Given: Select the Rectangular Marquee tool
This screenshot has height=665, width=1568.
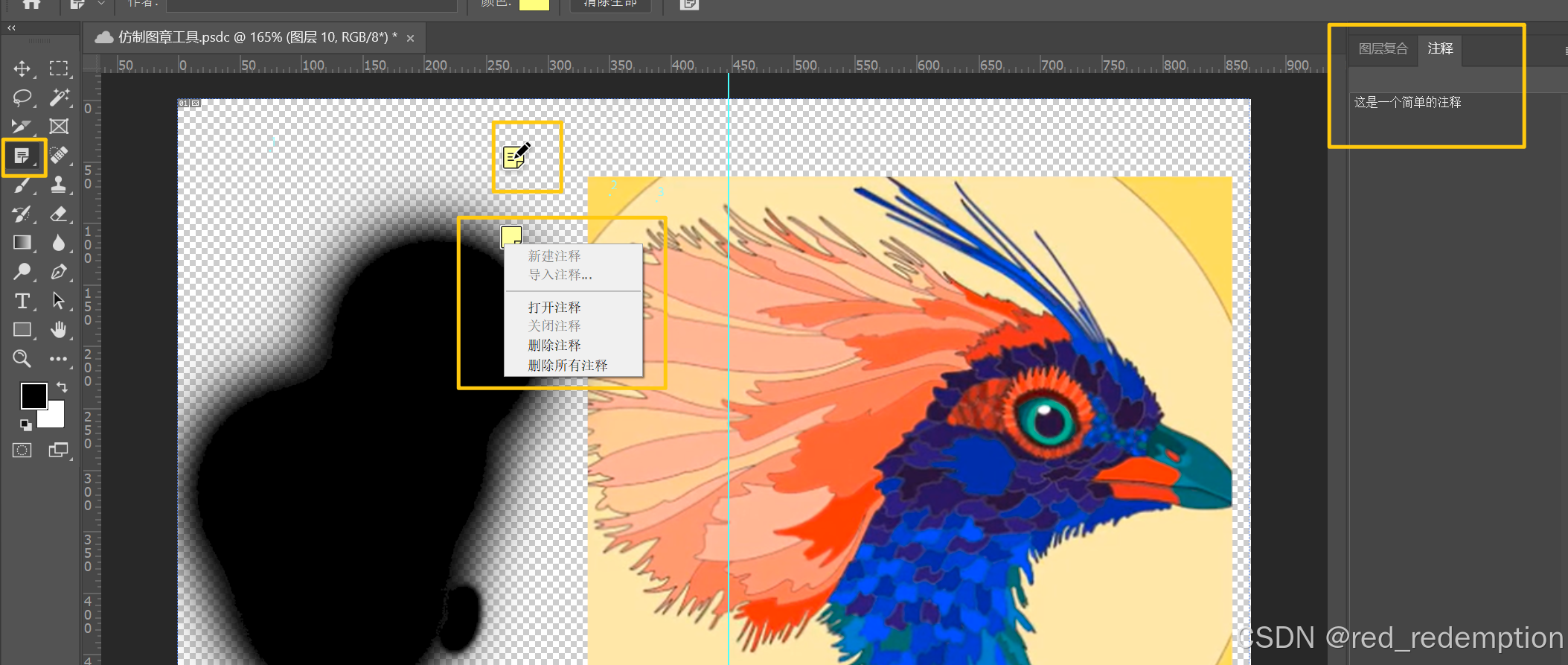Looking at the screenshot, I should click(59, 69).
